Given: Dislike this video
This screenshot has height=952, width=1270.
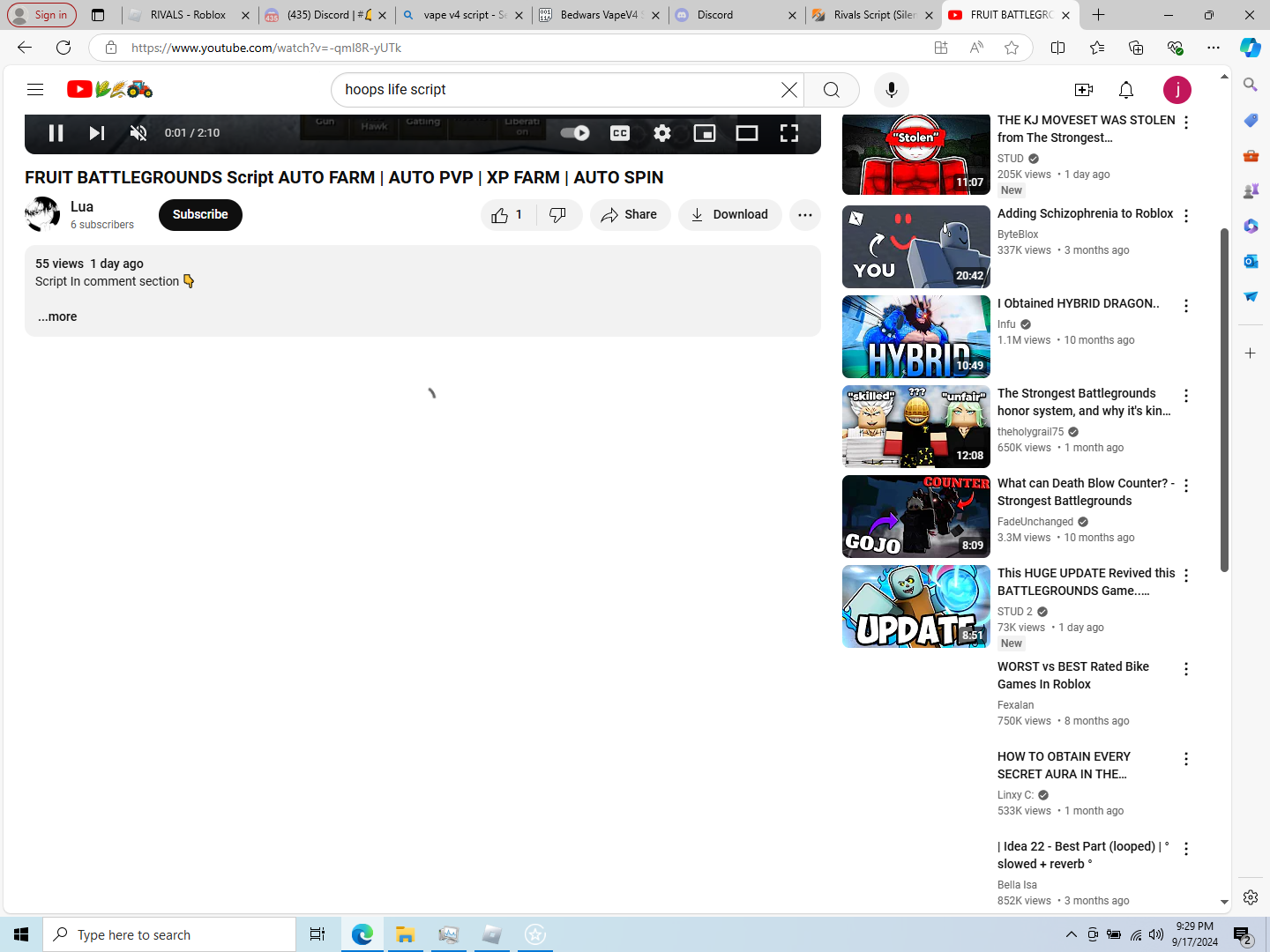Looking at the screenshot, I should click(x=558, y=215).
